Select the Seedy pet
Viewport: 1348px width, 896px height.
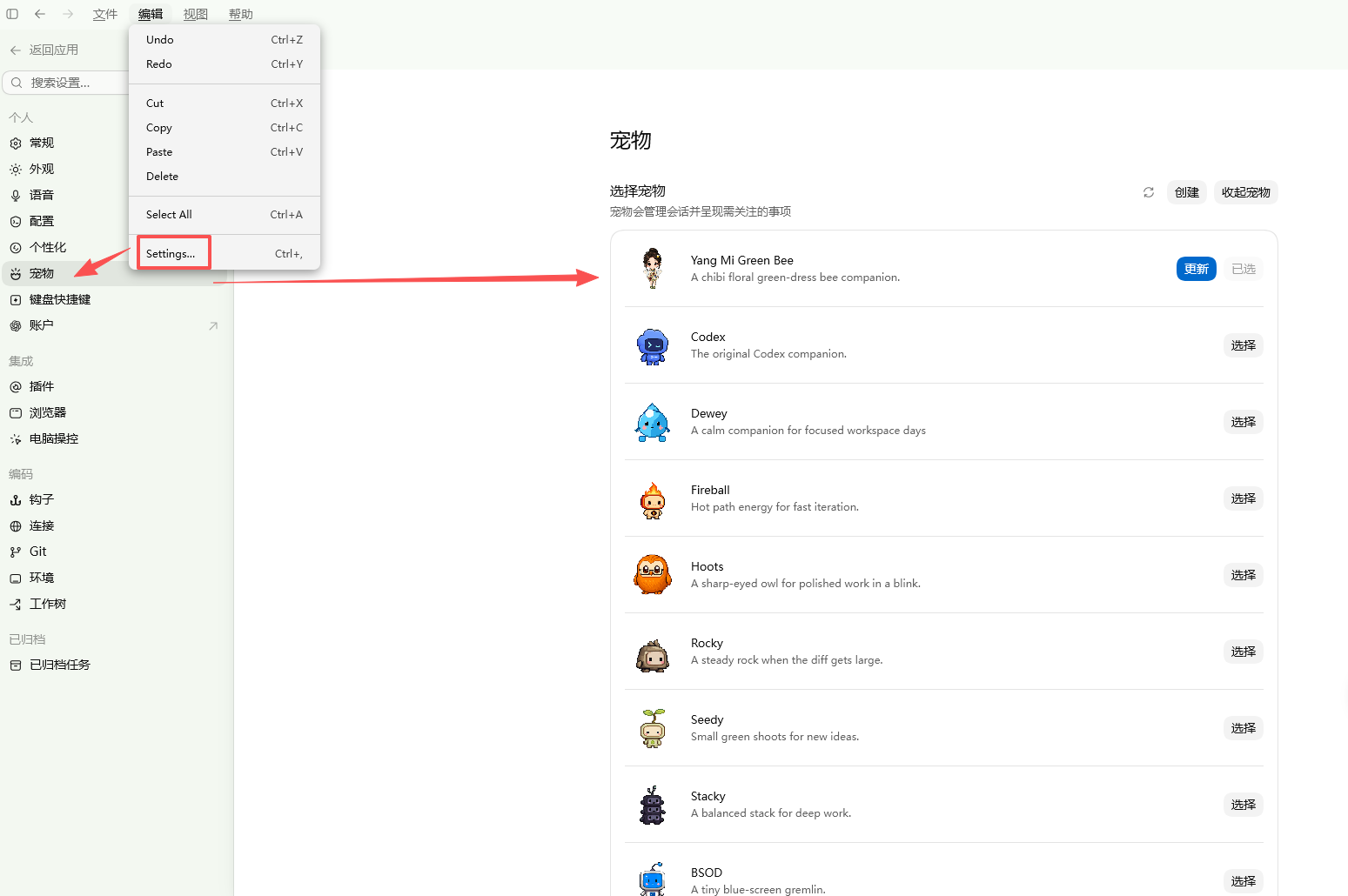pyautogui.click(x=1244, y=728)
